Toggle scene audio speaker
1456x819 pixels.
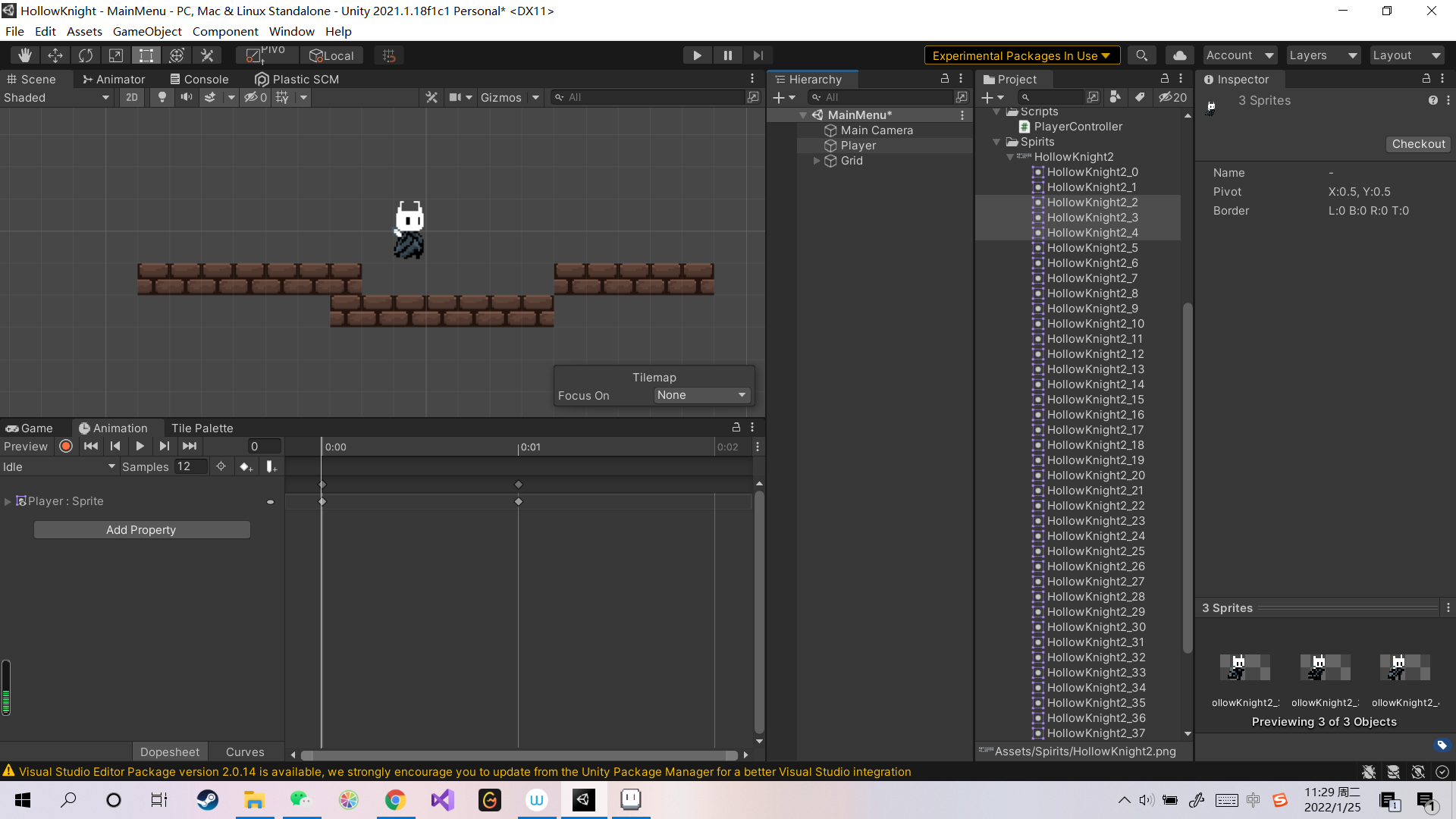click(x=186, y=97)
